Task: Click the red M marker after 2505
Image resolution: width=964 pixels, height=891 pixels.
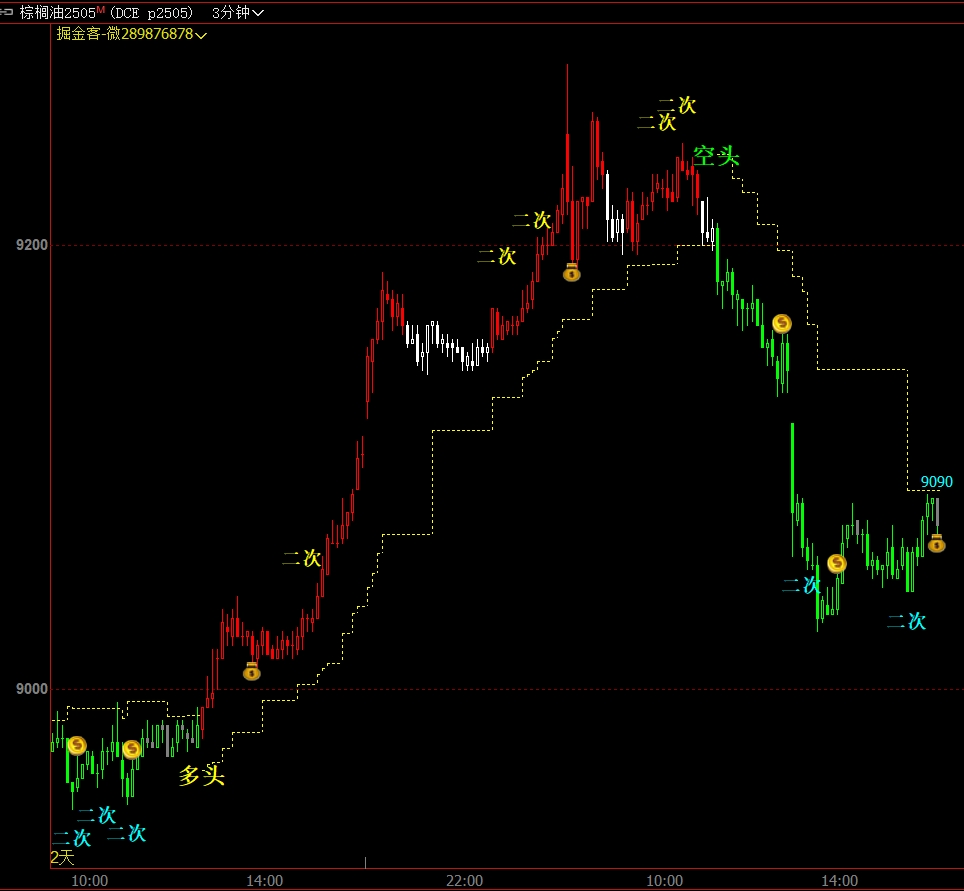Action: 100,10
